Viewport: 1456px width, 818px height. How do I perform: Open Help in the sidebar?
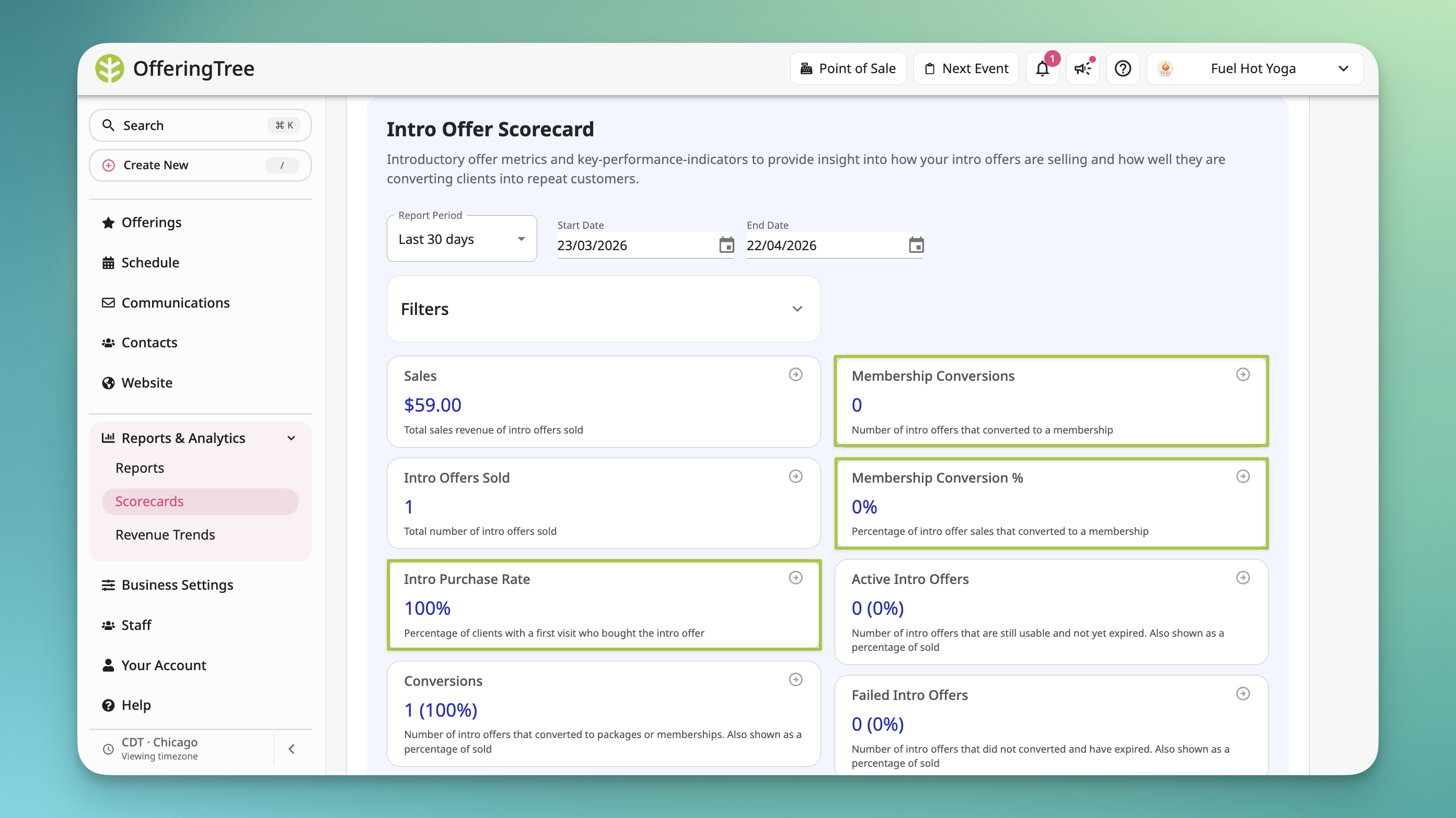(136, 706)
